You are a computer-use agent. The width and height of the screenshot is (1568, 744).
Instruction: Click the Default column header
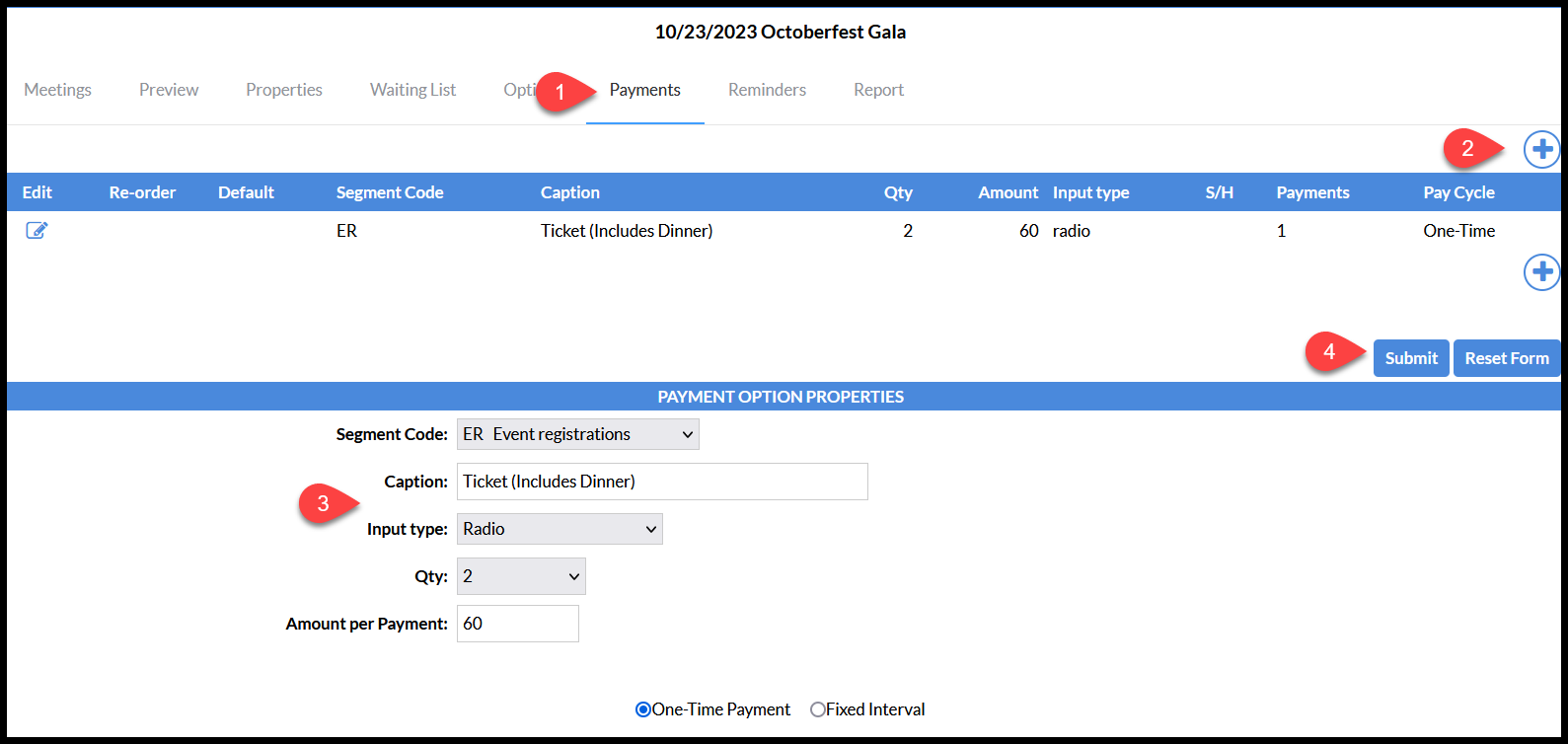click(x=246, y=192)
